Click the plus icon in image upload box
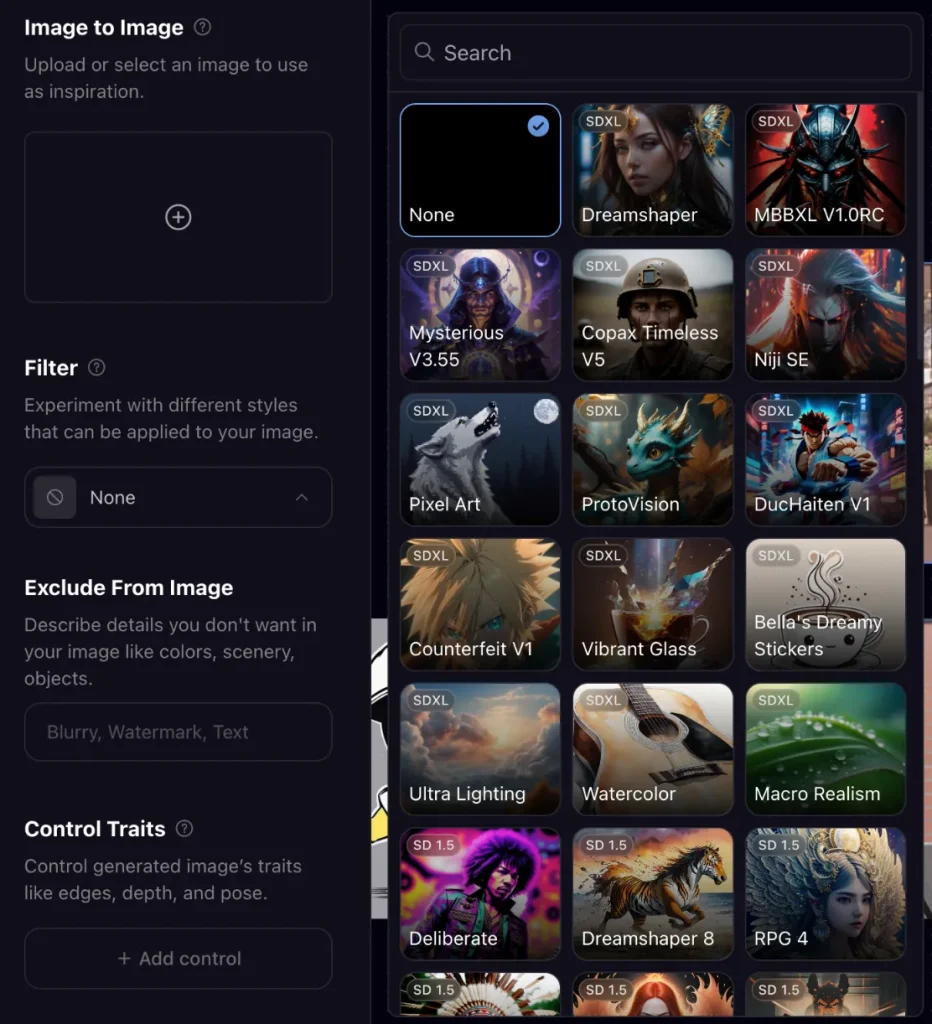The width and height of the screenshot is (932, 1024). tap(178, 217)
